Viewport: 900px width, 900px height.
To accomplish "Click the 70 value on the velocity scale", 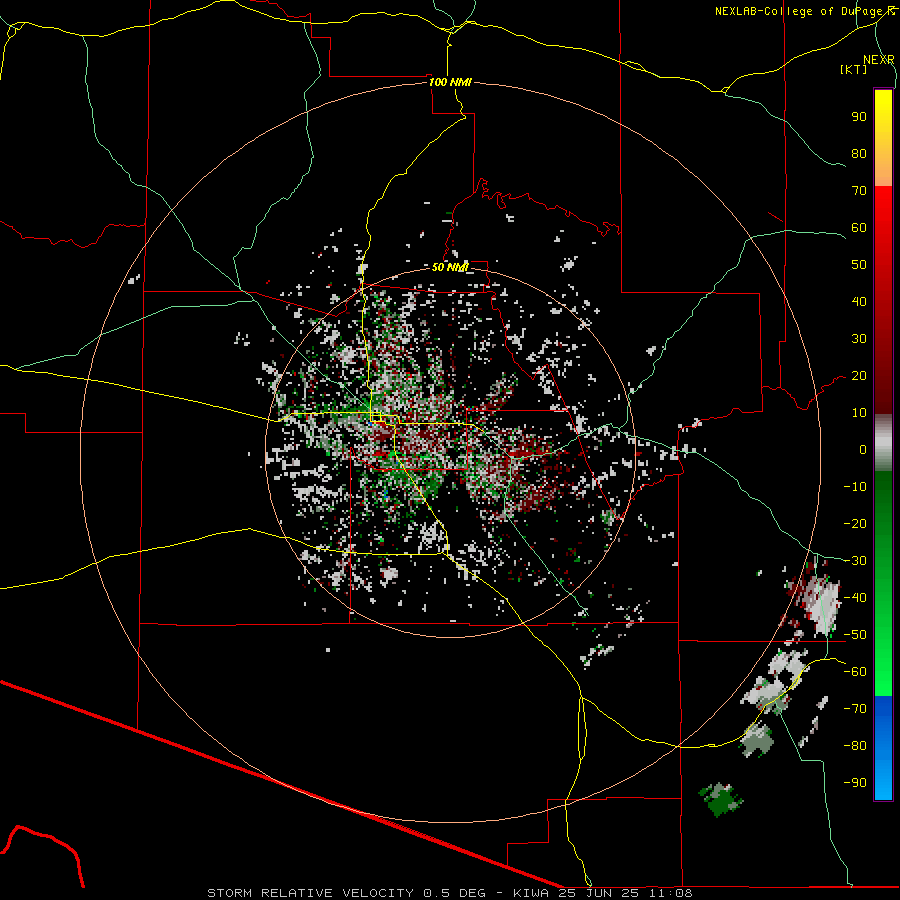I will (x=859, y=191).
